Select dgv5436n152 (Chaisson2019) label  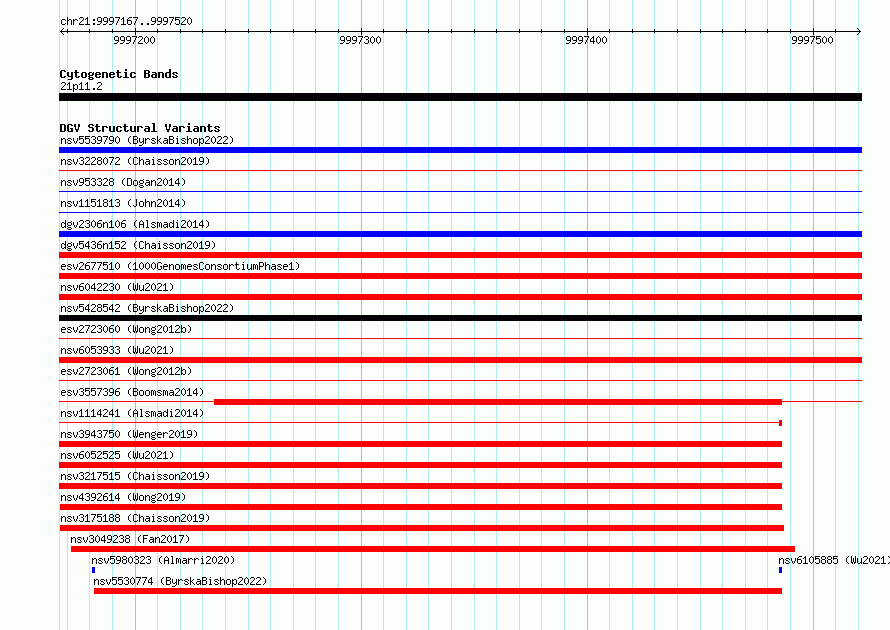(138, 245)
